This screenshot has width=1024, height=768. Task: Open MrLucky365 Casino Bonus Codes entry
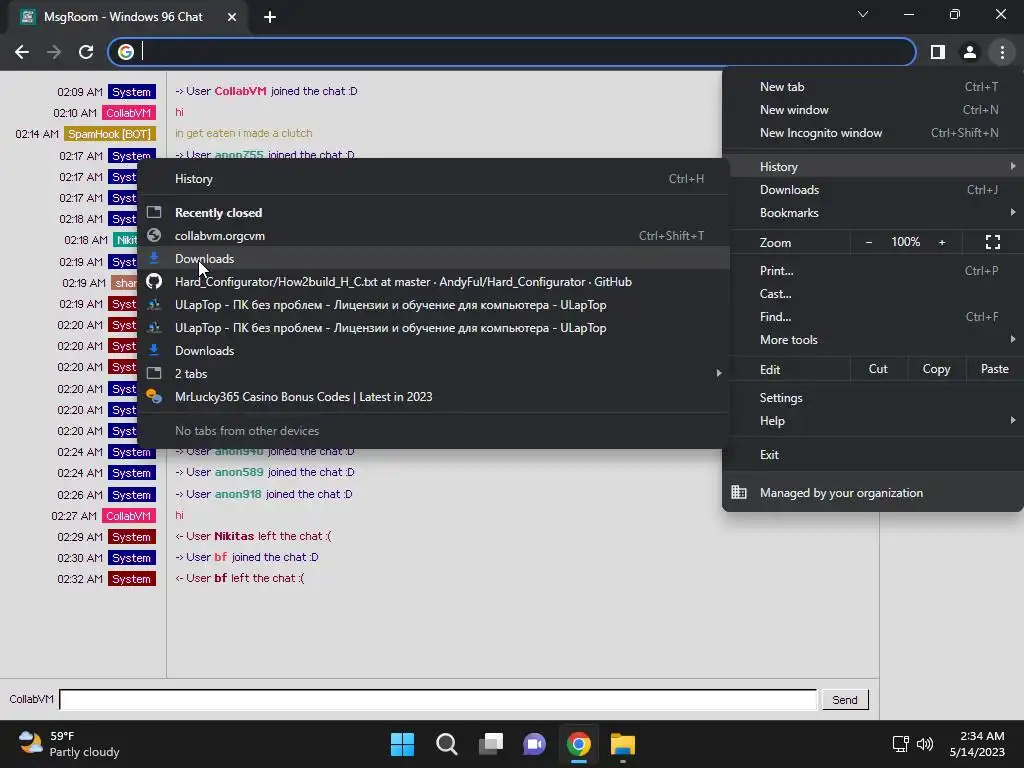click(x=434, y=396)
